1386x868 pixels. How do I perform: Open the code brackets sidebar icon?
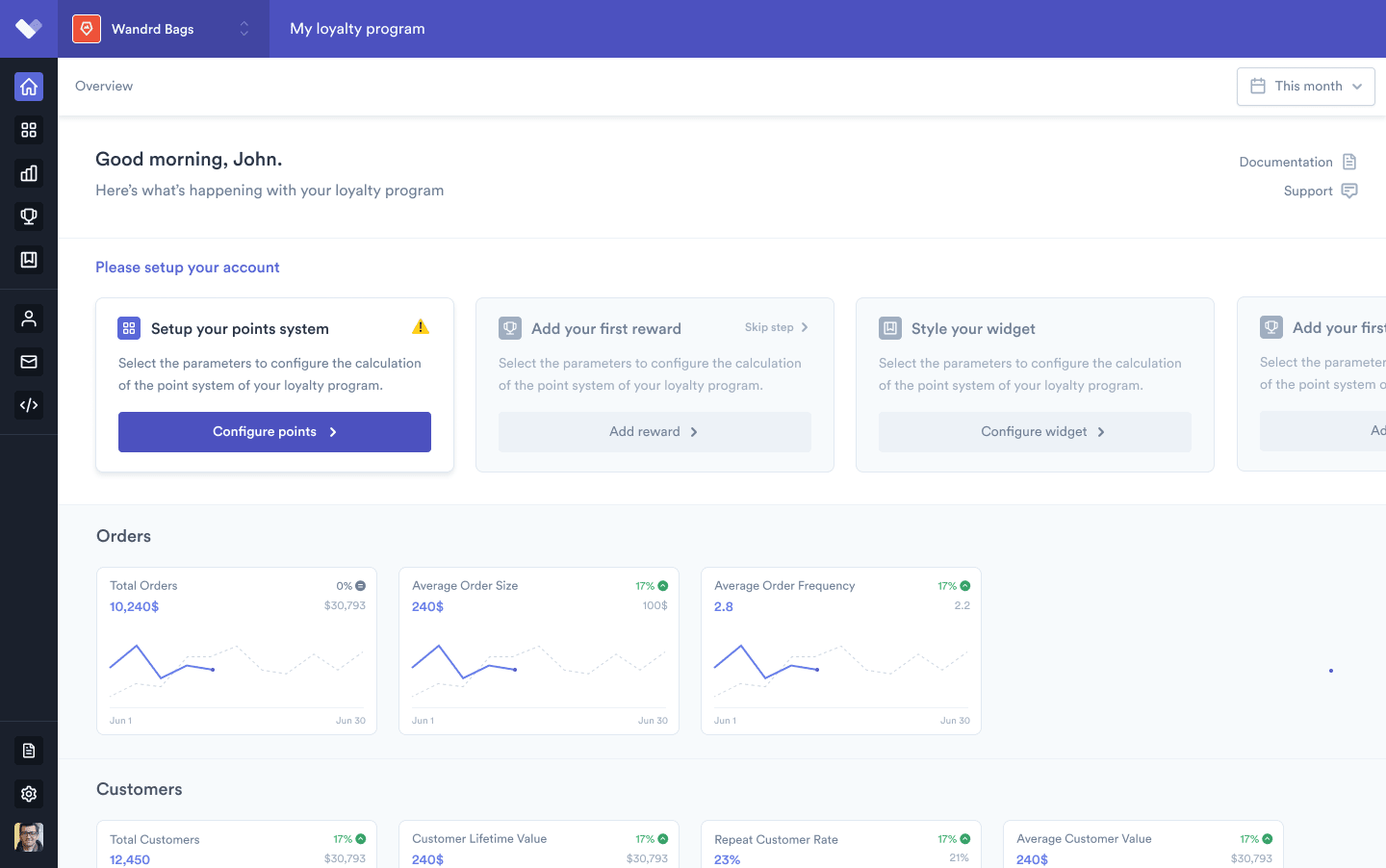point(29,405)
